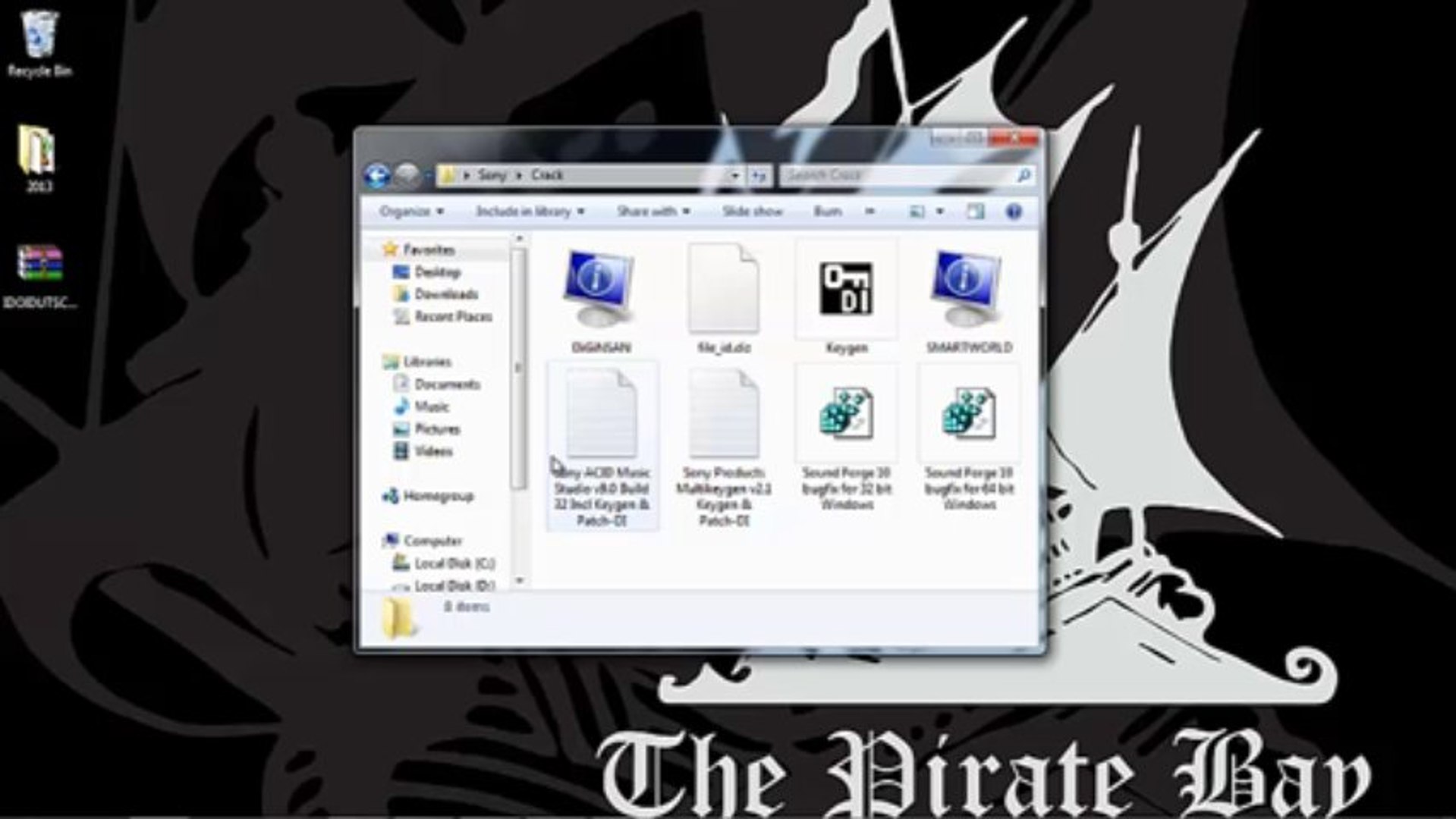Open the Explorer Help icon

[1013, 212]
